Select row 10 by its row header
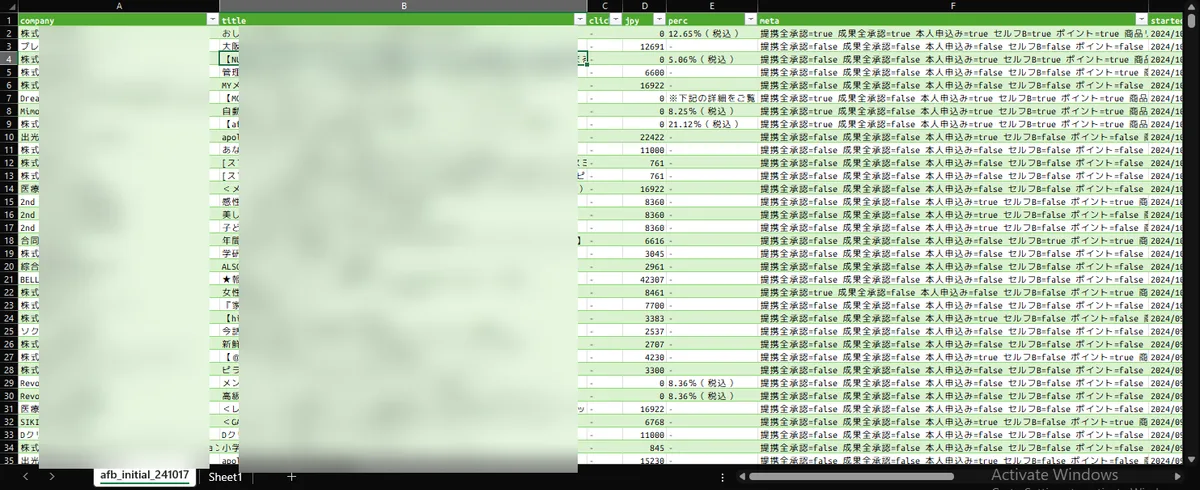The image size is (1200, 490). click(9, 137)
